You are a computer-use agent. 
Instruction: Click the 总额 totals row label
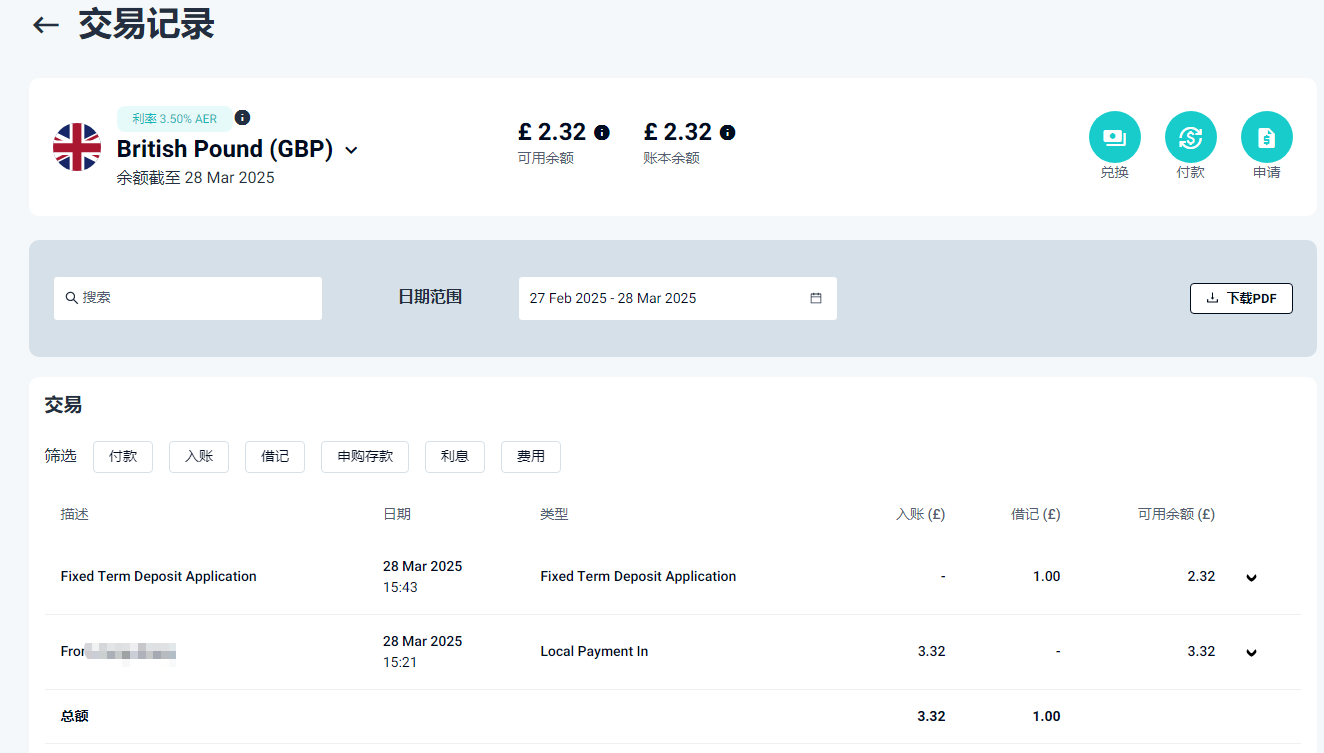pyautogui.click(x=75, y=716)
